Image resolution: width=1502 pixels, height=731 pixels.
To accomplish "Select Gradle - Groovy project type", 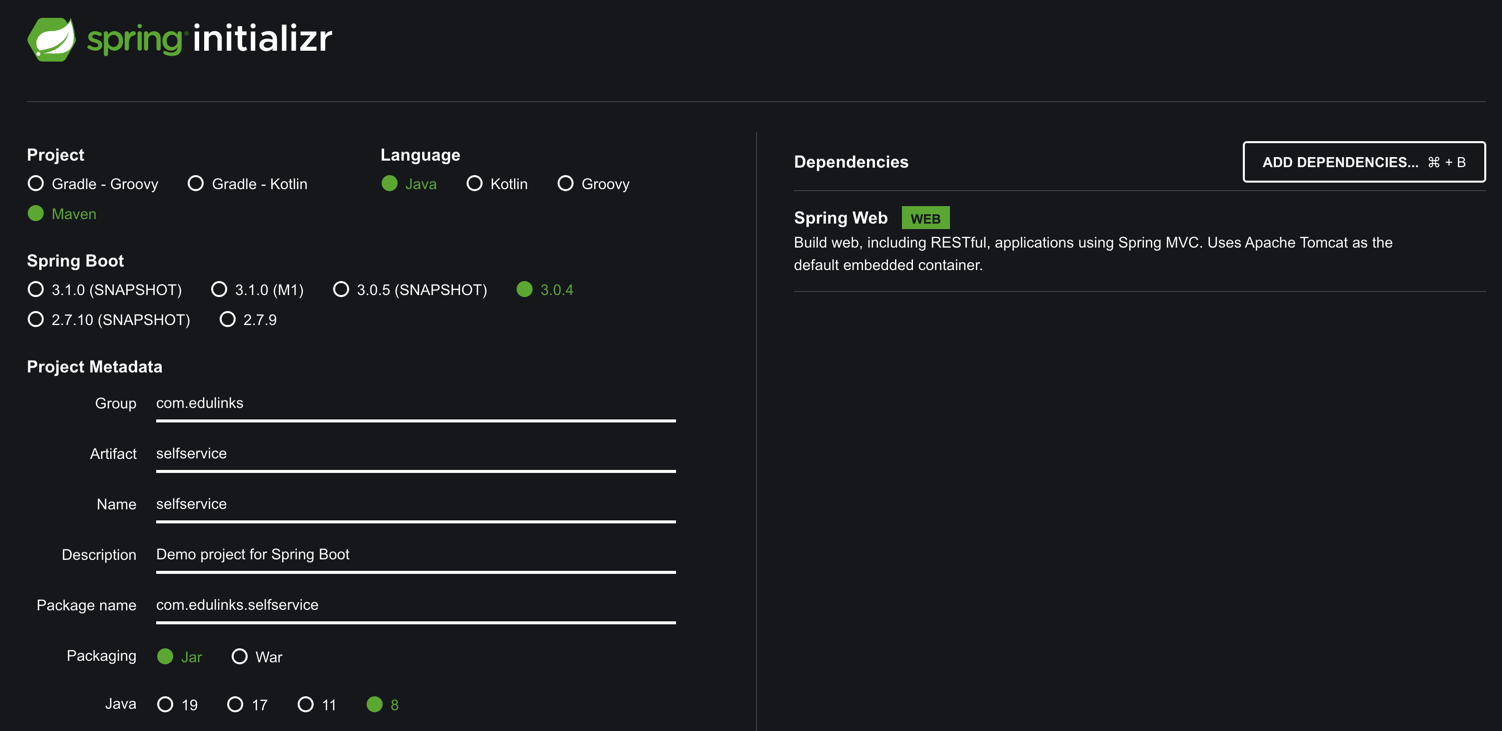I will click(x=93, y=184).
